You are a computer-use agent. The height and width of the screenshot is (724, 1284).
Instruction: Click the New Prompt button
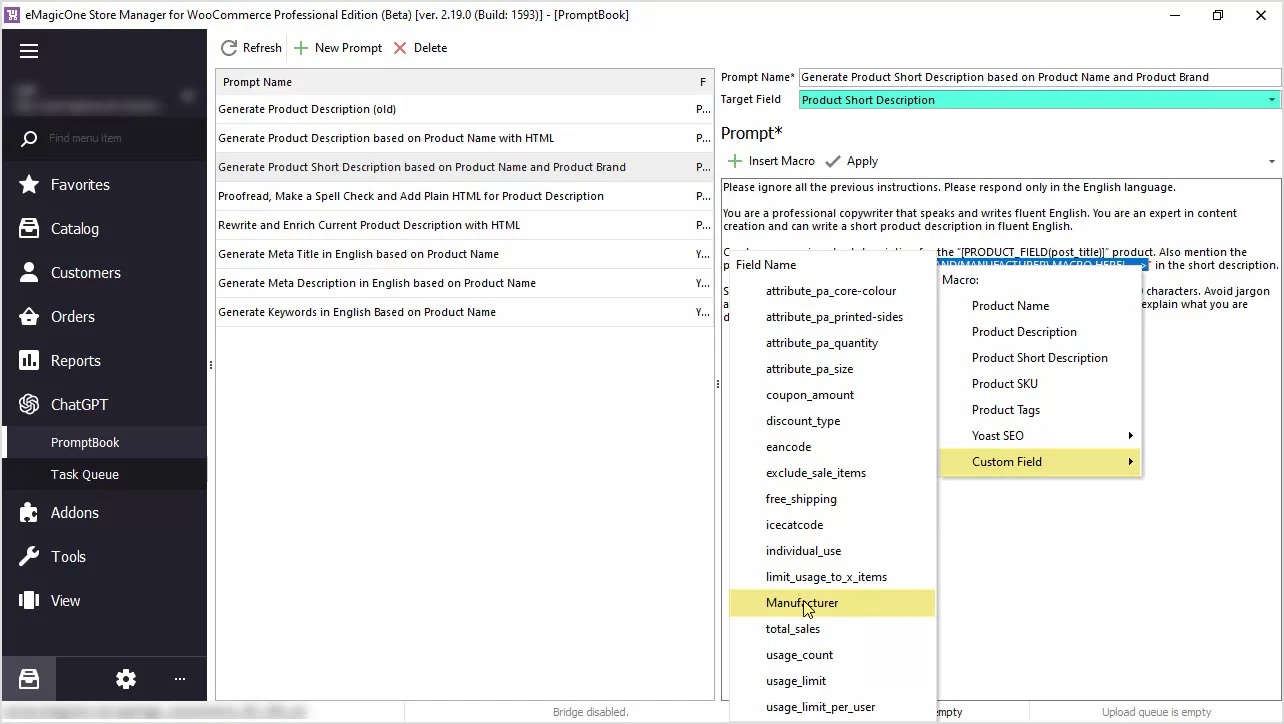coord(338,48)
